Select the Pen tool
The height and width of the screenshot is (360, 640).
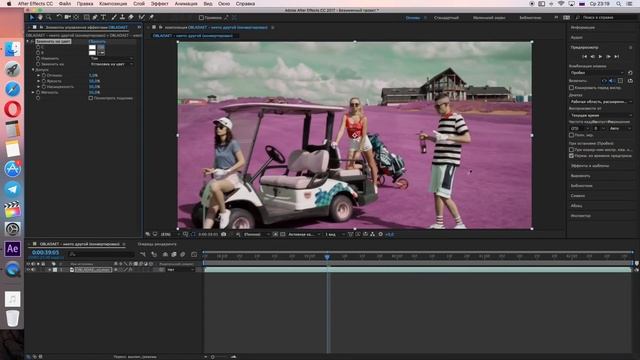click(x=95, y=17)
